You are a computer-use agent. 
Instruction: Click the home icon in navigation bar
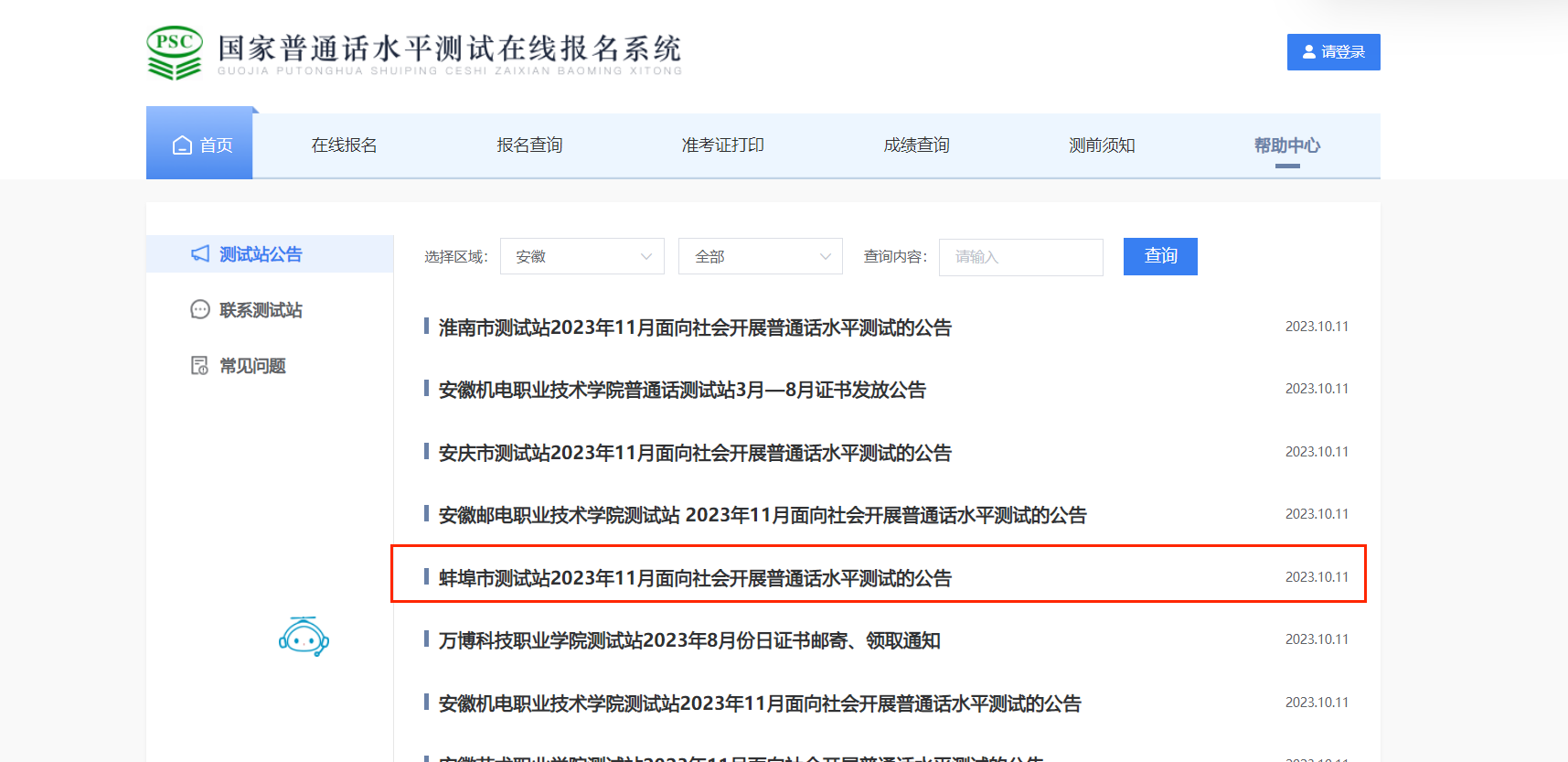(183, 145)
